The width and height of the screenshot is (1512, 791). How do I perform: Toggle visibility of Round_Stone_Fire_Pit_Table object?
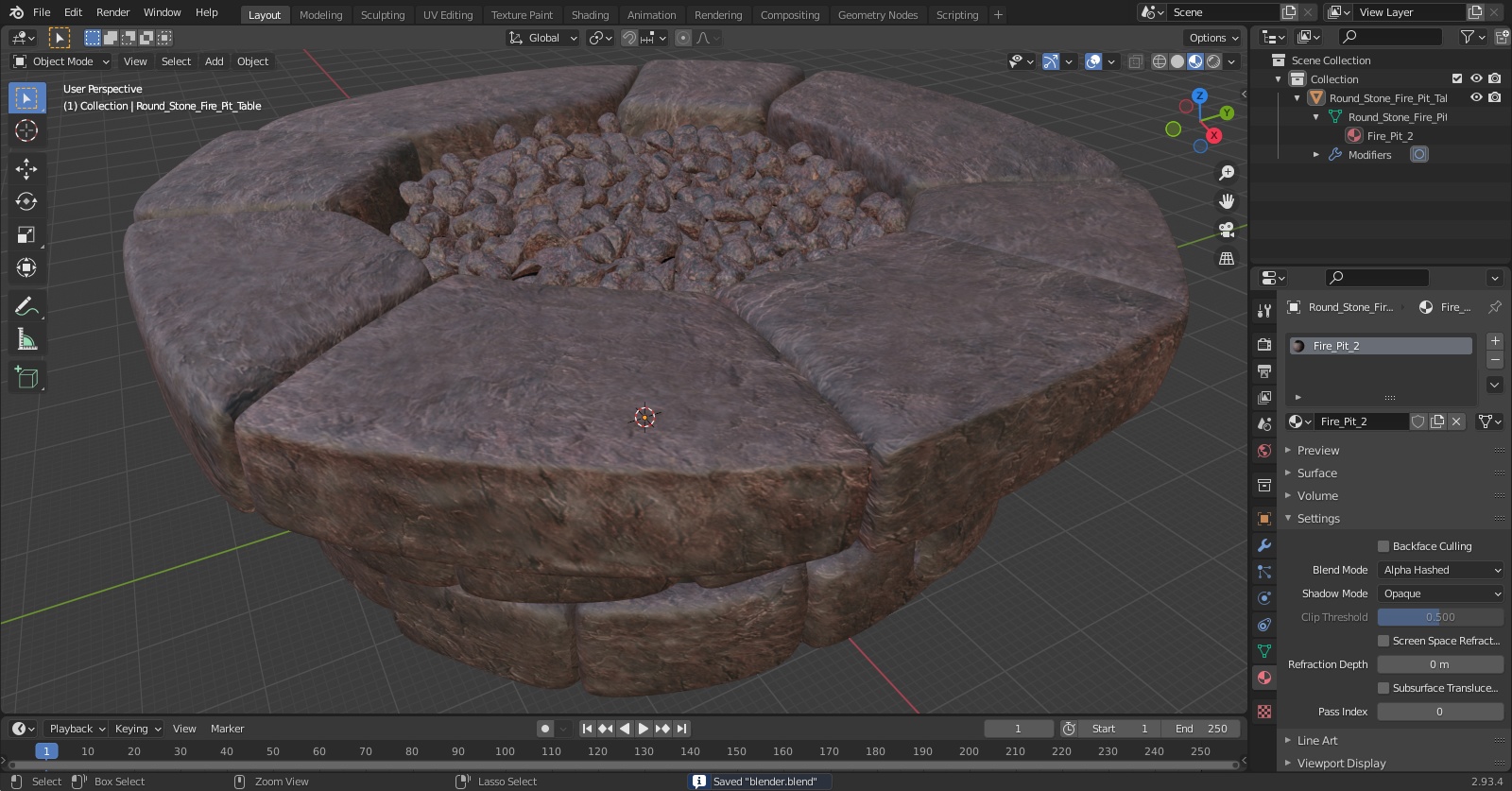pos(1476,97)
